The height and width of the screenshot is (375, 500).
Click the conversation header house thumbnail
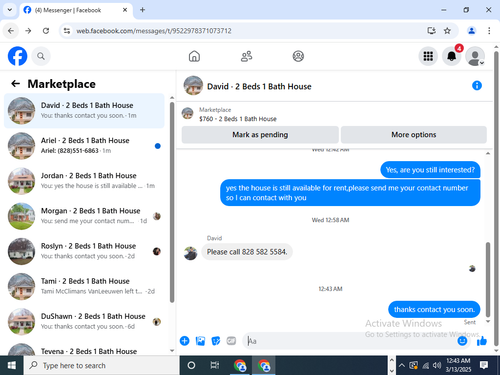pos(193,86)
